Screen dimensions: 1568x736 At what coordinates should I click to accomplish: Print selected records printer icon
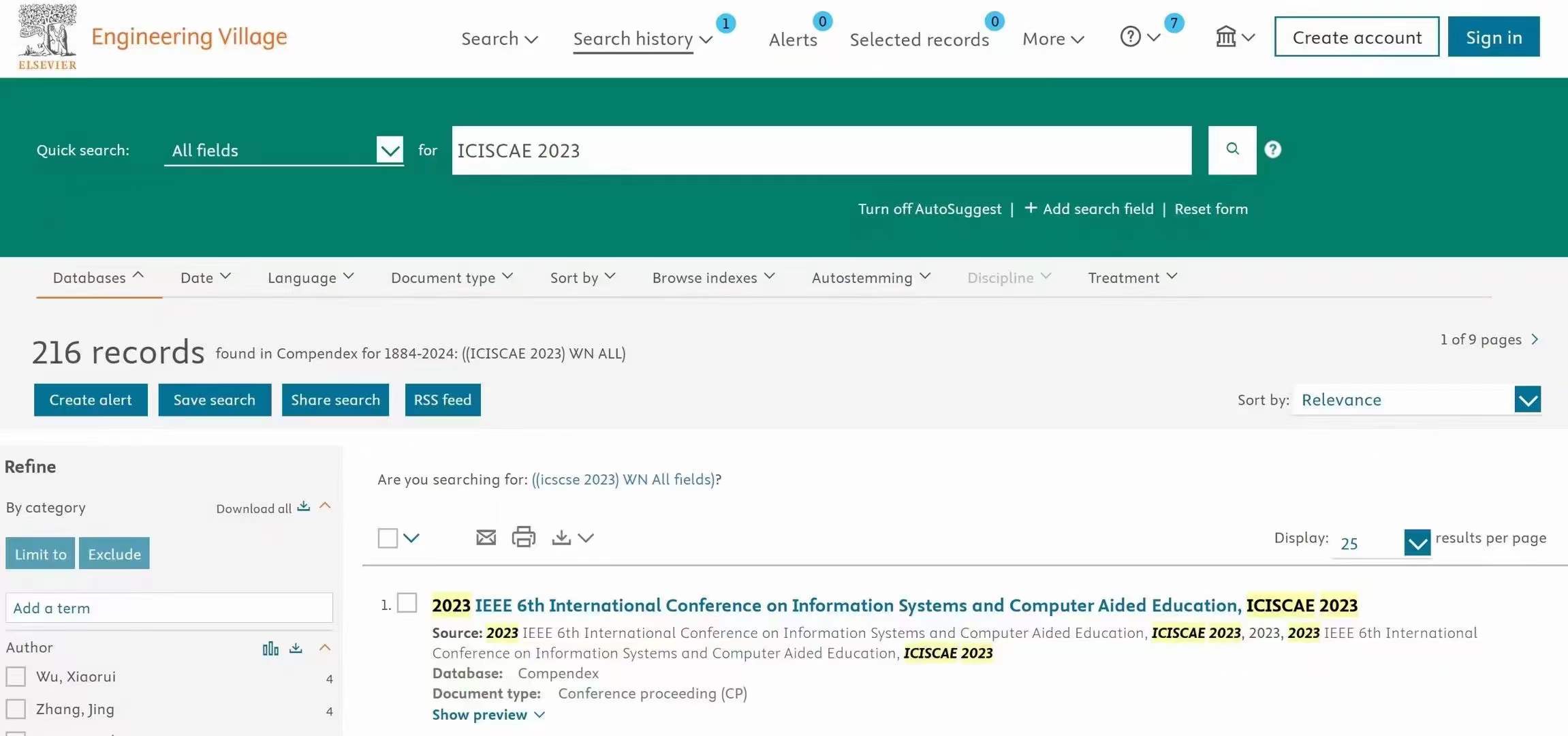pyautogui.click(x=523, y=537)
